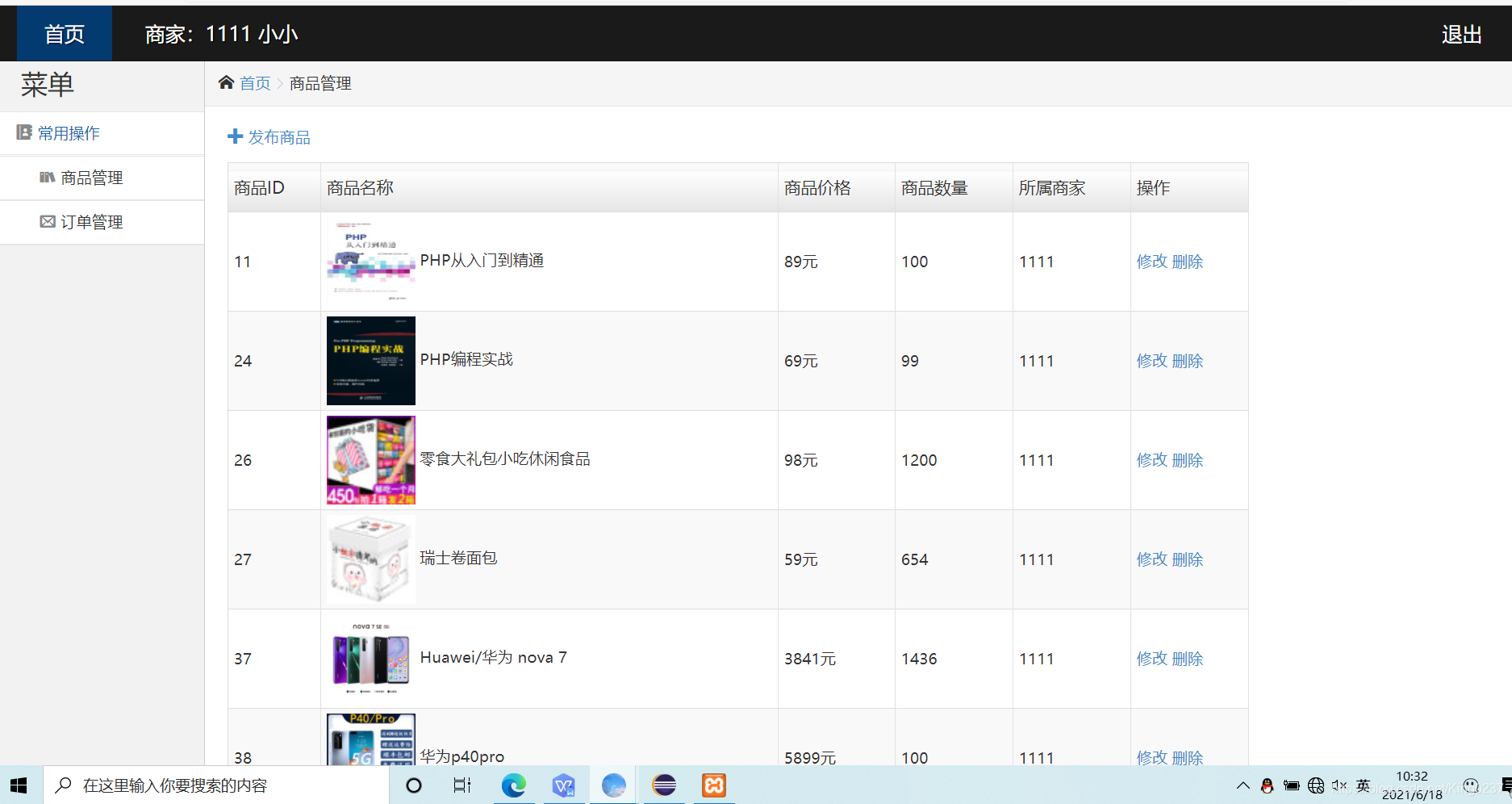The image size is (1512, 804).
Task: Open the taskbar clock and date
Action: pos(1412,785)
